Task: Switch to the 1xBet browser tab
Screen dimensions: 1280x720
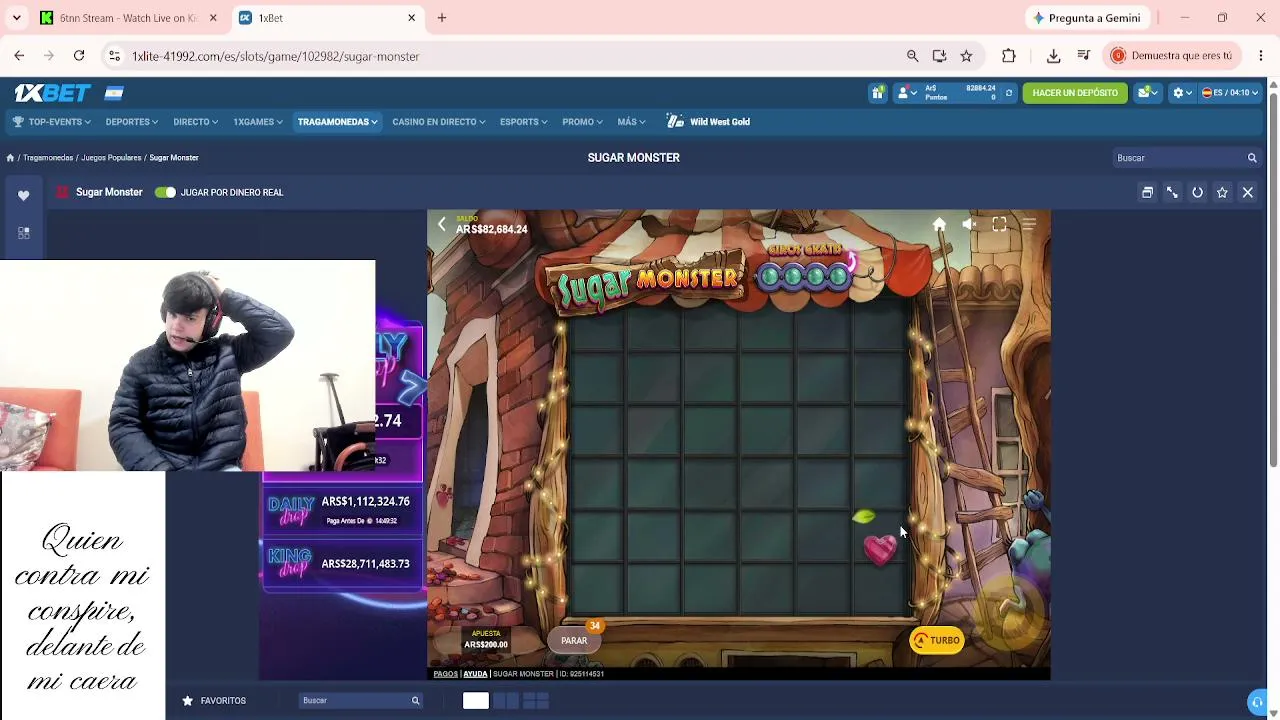Action: click(x=328, y=18)
